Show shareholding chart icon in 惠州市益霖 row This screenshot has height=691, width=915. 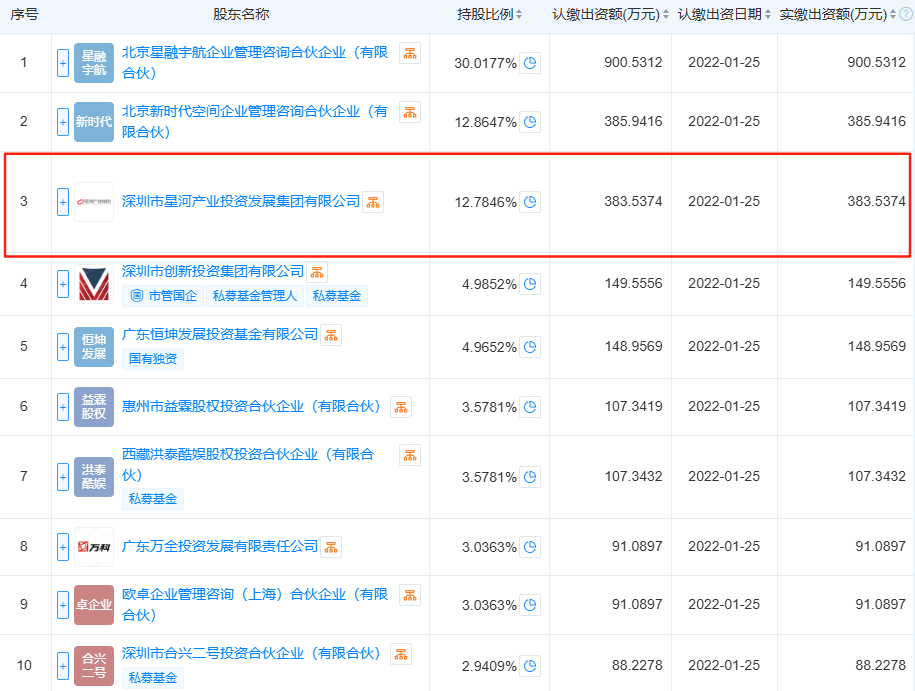coord(530,407)
